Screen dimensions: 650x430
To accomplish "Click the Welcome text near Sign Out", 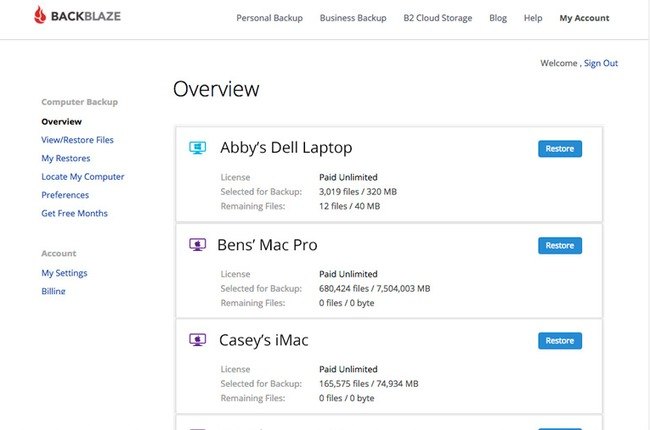I will [558, 63].
